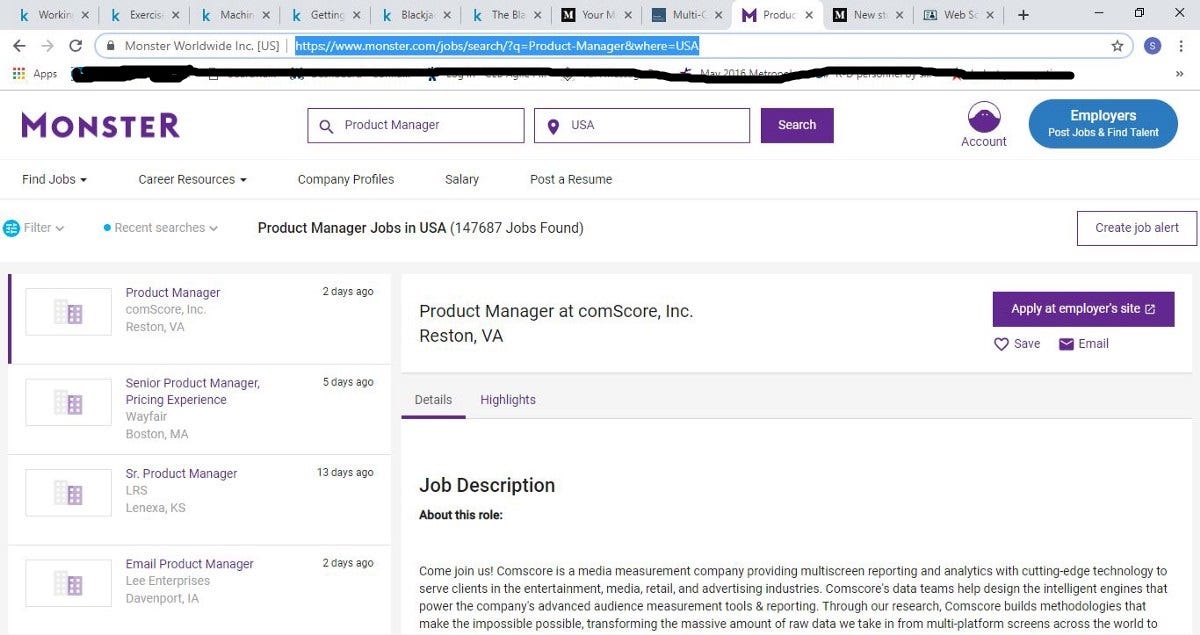The width and height of the screenshot is (1200, 635).
Task: Open the Chrome profile avatar
Action: tap(1153, 46)
